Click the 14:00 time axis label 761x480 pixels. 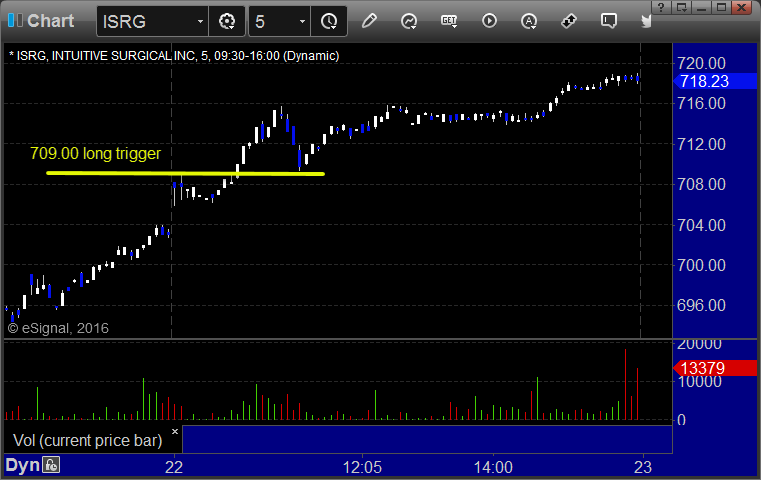[x=493, y=467]
